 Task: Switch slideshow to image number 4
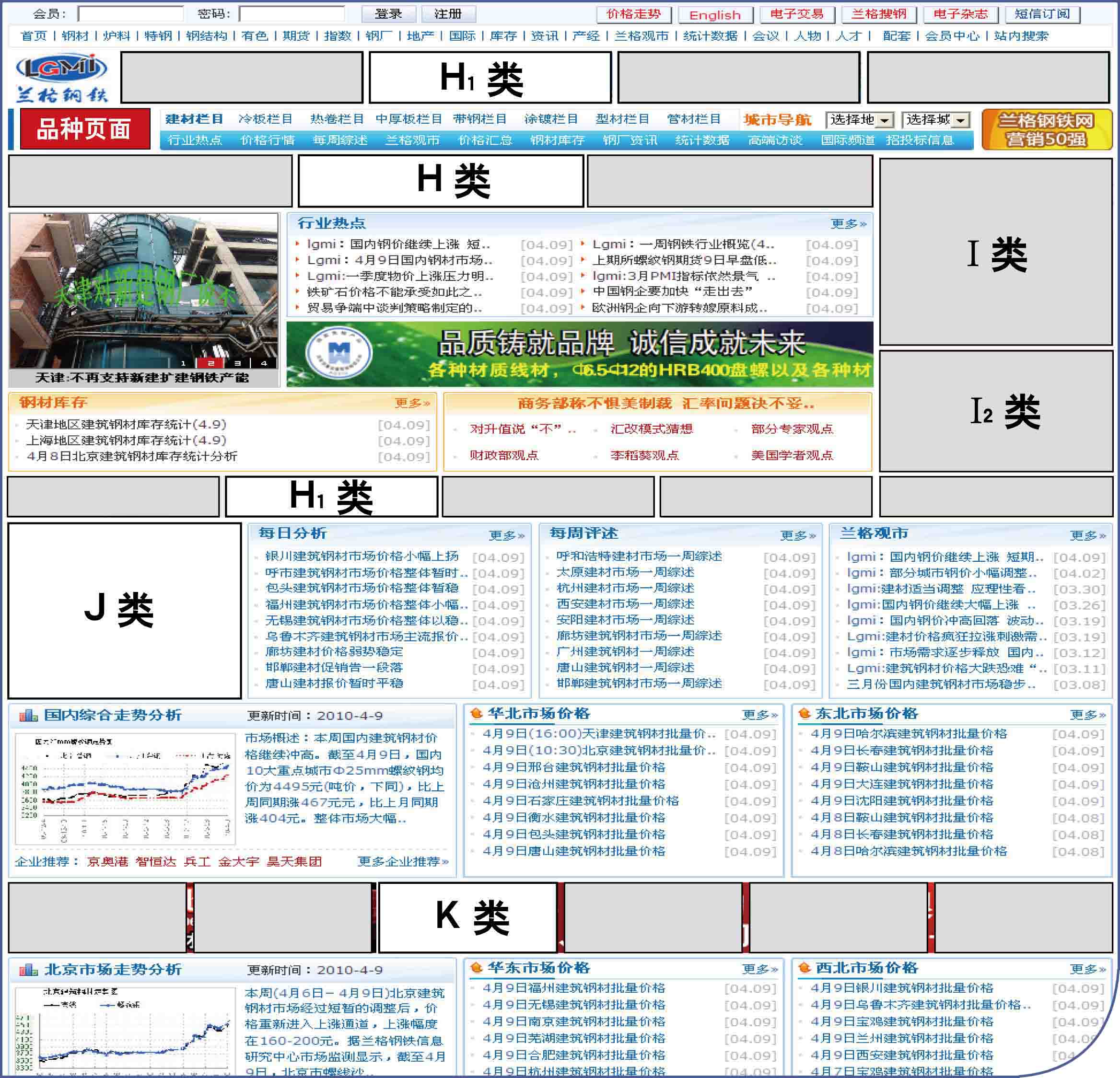click(x=264, y=363)
